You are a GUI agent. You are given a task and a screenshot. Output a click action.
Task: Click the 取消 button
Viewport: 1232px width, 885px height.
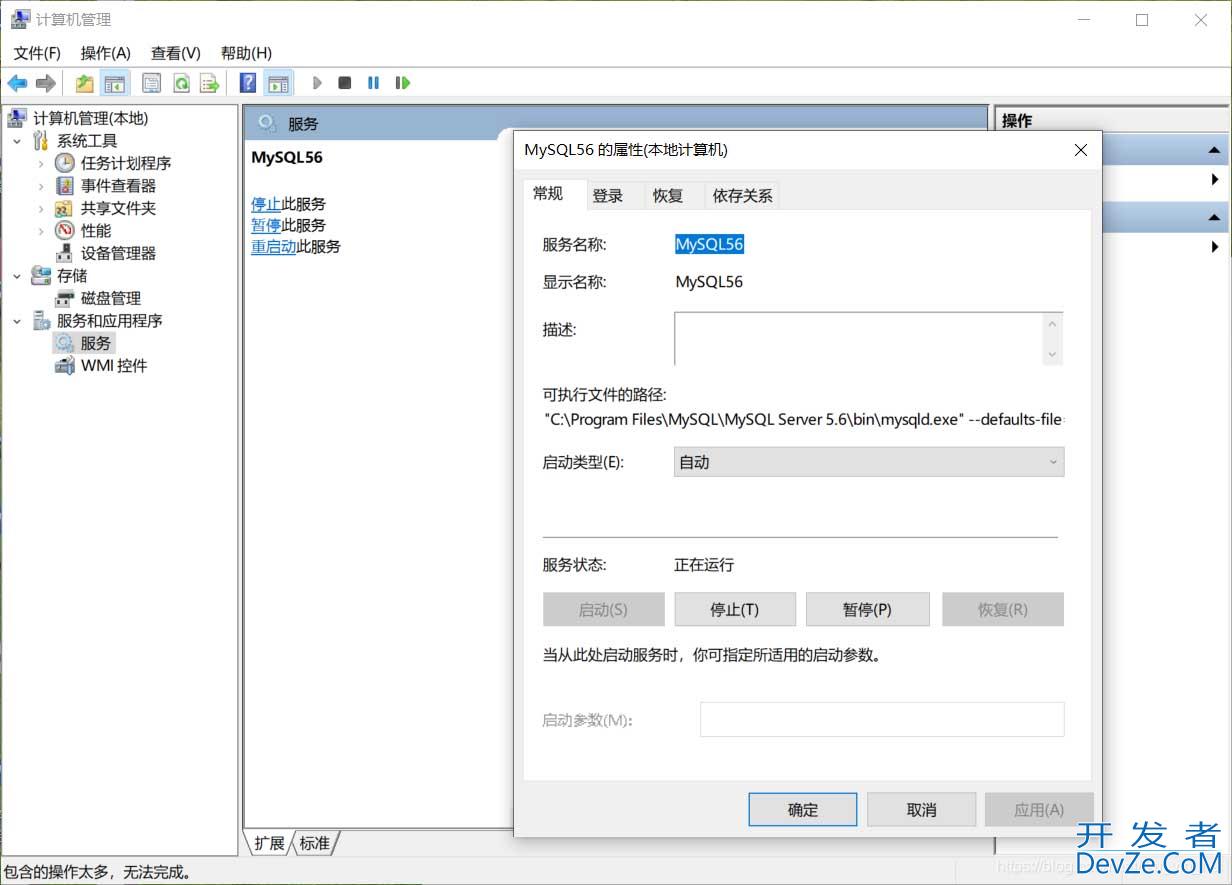coord(921,810)
